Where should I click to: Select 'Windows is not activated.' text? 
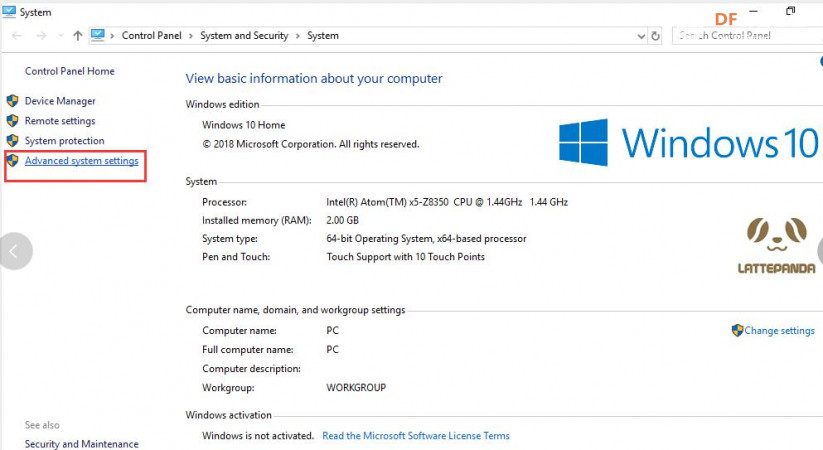click(258, 436)
